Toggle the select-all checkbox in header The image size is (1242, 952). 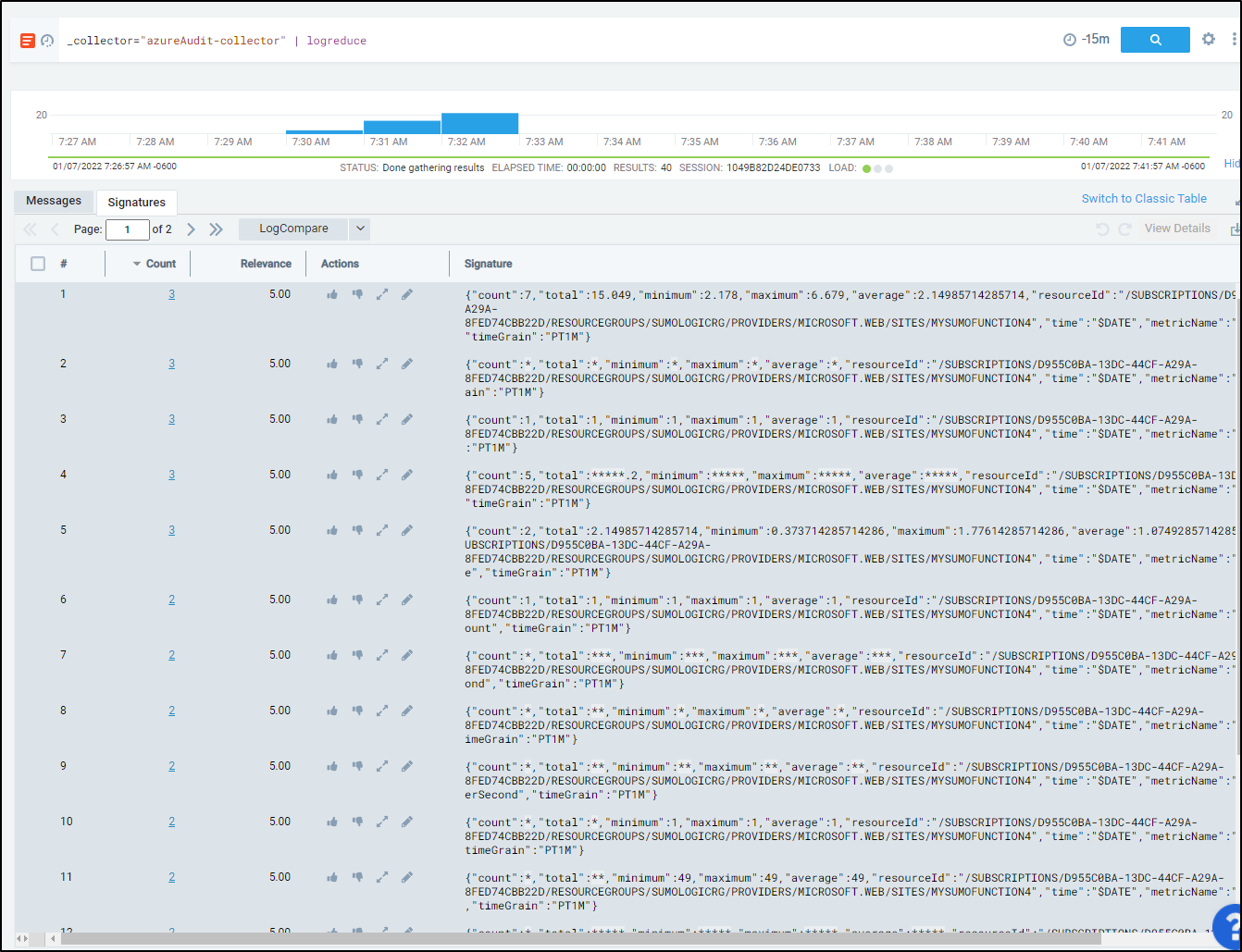[38, 264]
